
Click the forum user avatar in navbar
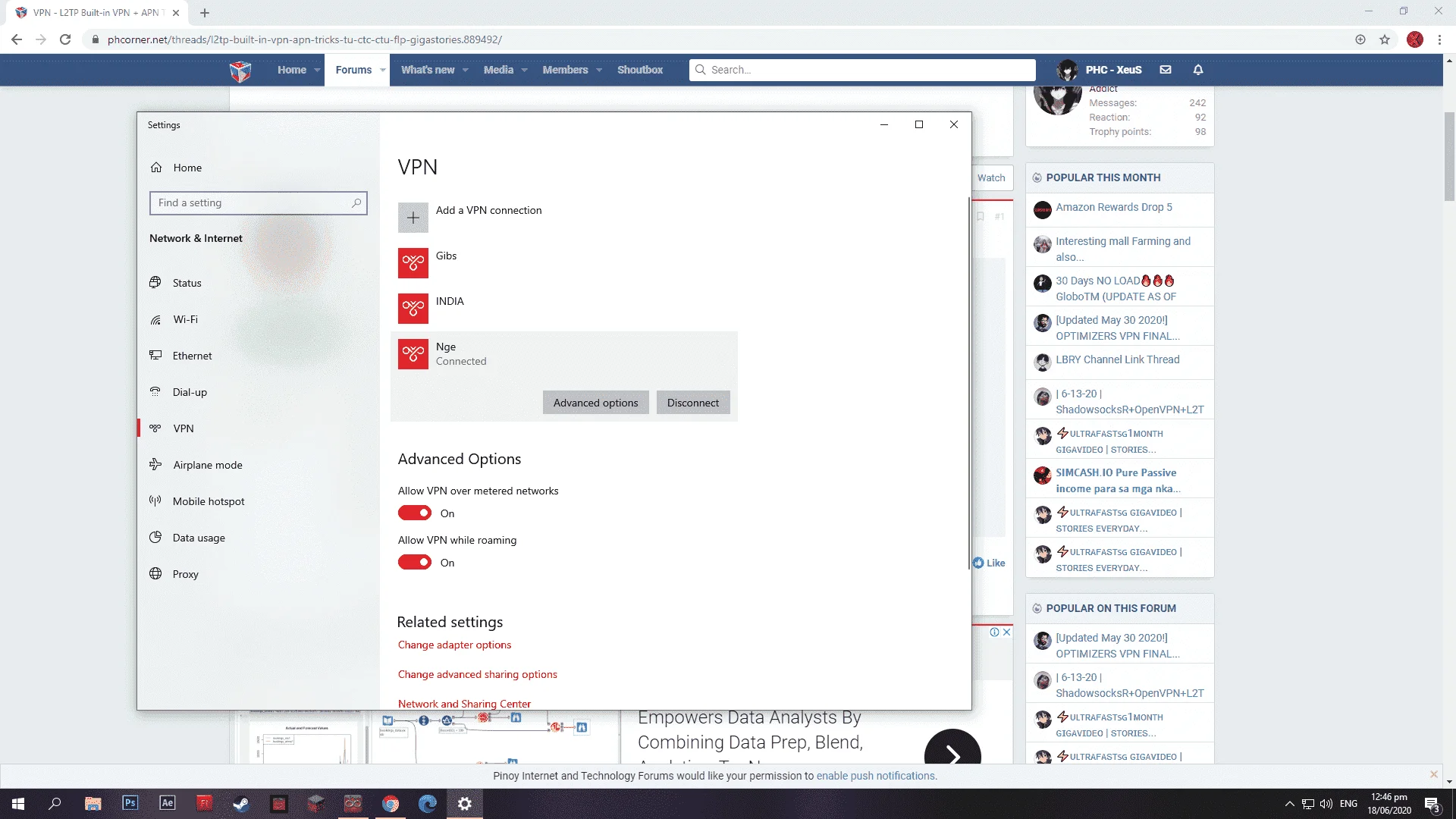[1068, 70]
